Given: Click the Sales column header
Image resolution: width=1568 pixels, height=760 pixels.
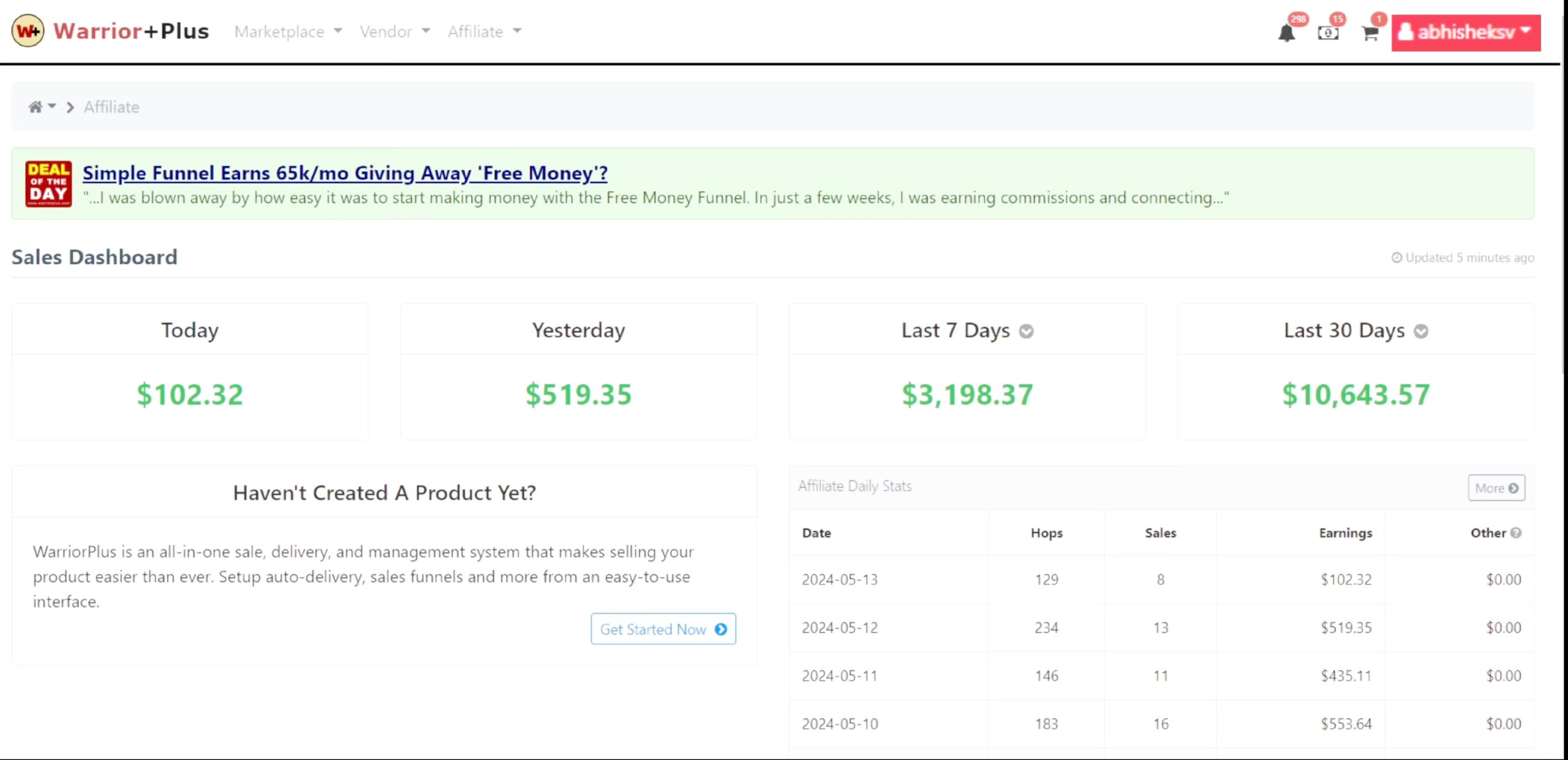Looking at the screenshot, I should click(1161, 533).
